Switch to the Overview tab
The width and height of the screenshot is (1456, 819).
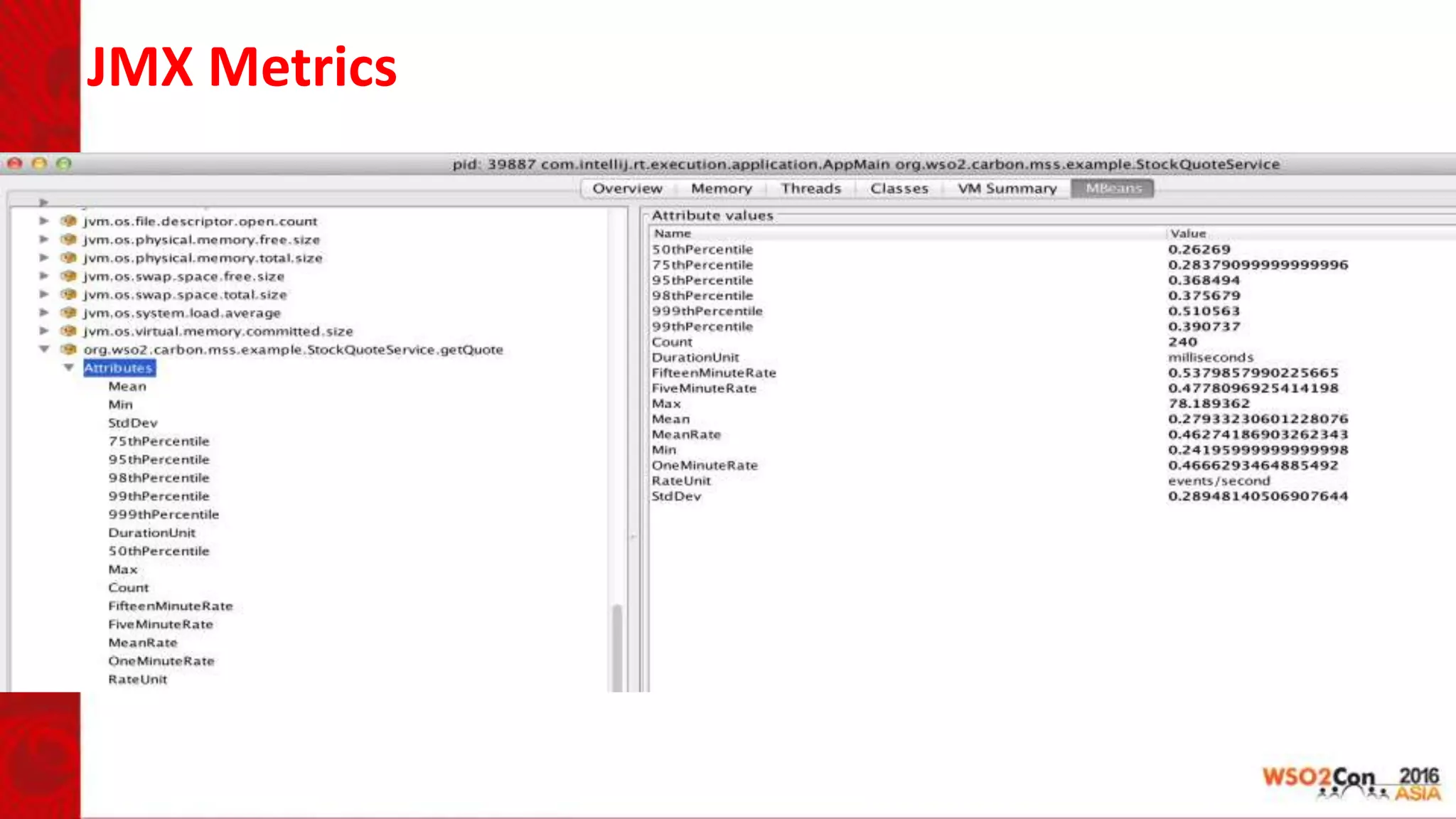(627, 188)
